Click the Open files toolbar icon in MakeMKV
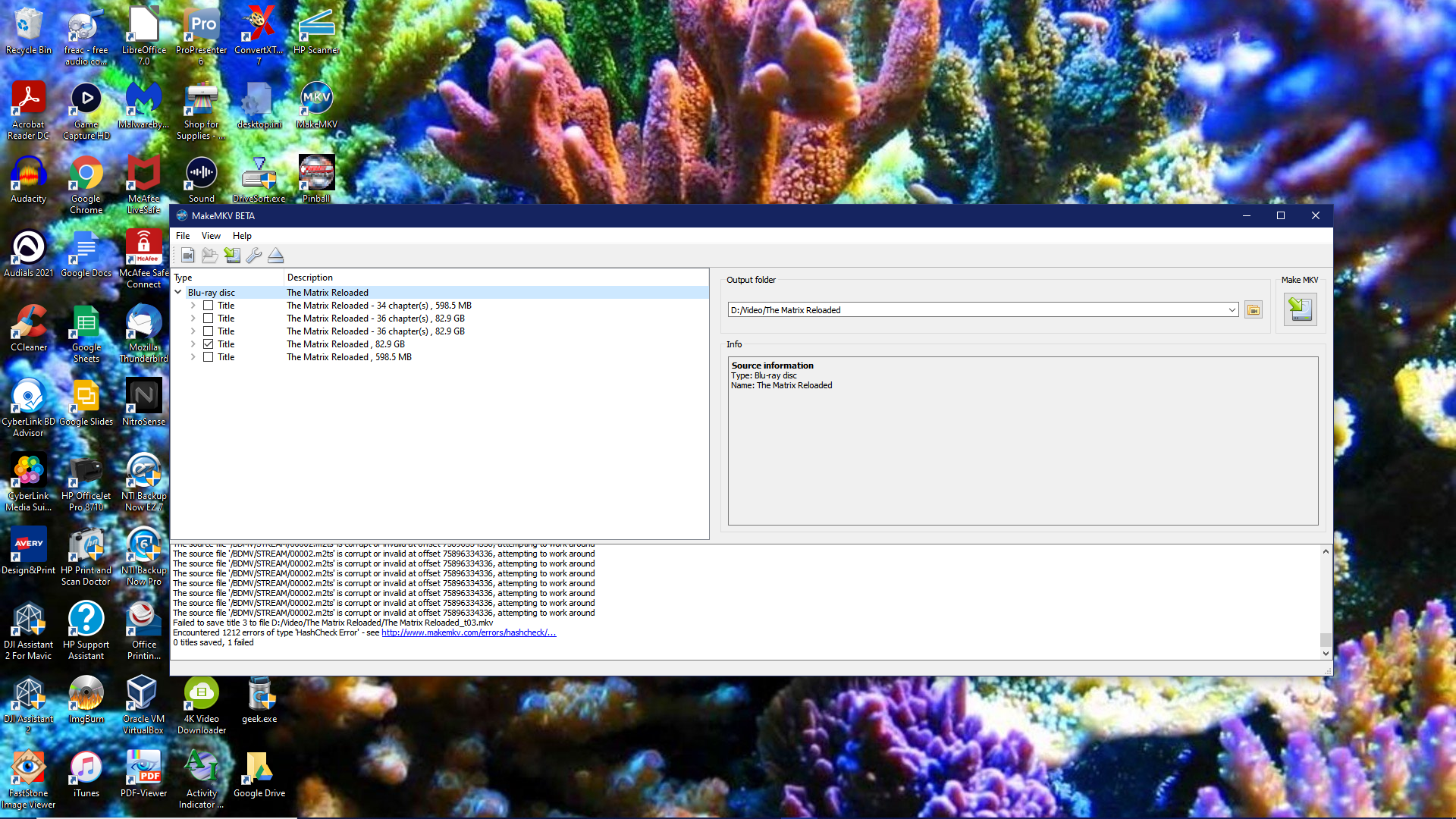The image size is (1456, 819). [210, 256]
